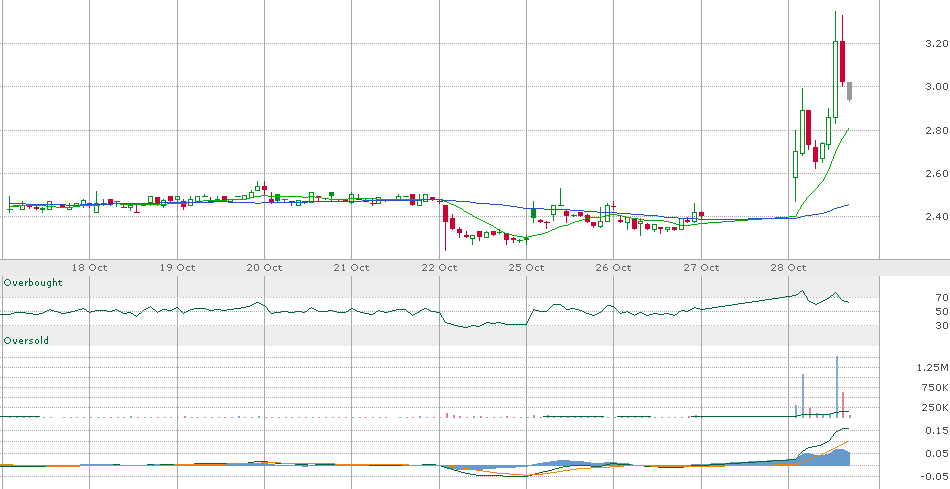The height and width of the screenshot is (489, 950).
Task: Click the 2.60 price axis label
Action: (937, 173)
